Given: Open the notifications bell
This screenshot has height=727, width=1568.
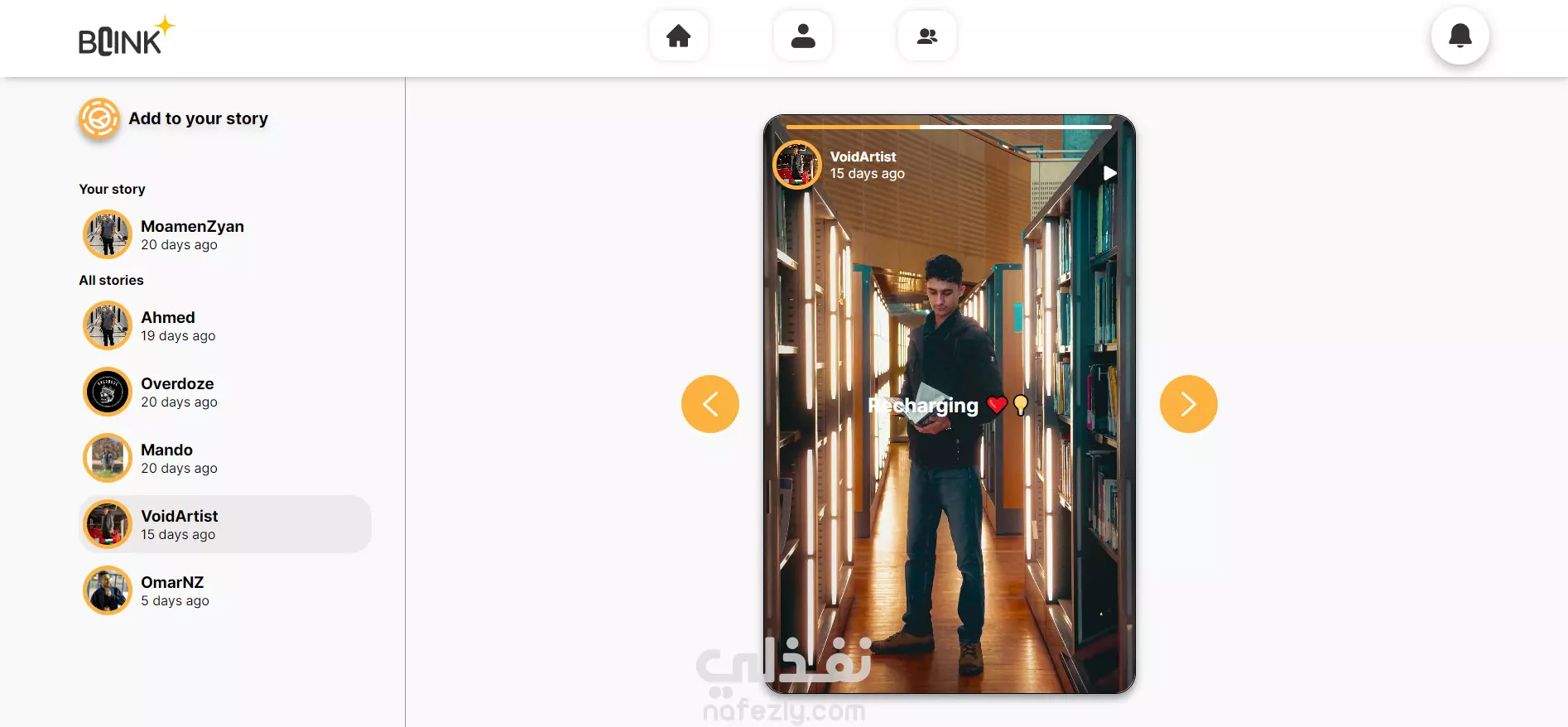Looking at the screenshot, I should click(x=1460, y=36).
